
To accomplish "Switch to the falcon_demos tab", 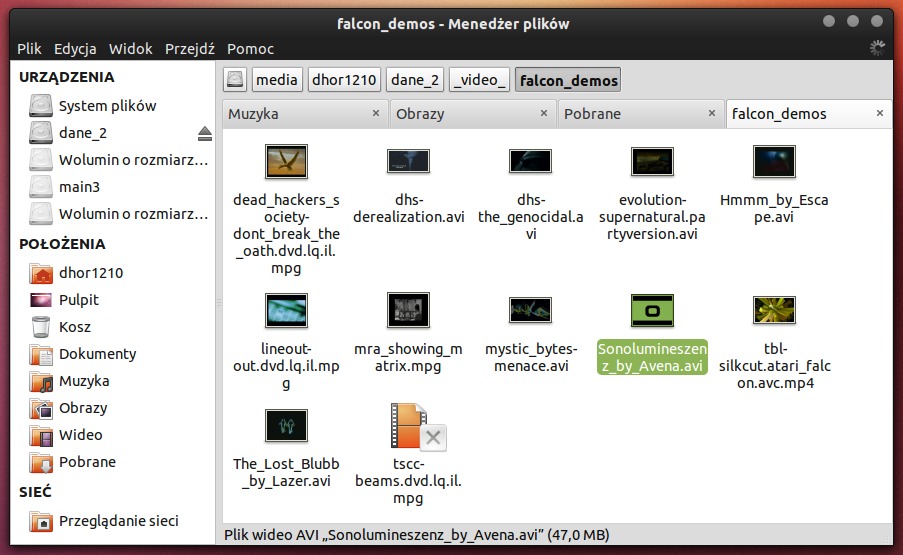I will pyautogui.click(x=809, y=114).
